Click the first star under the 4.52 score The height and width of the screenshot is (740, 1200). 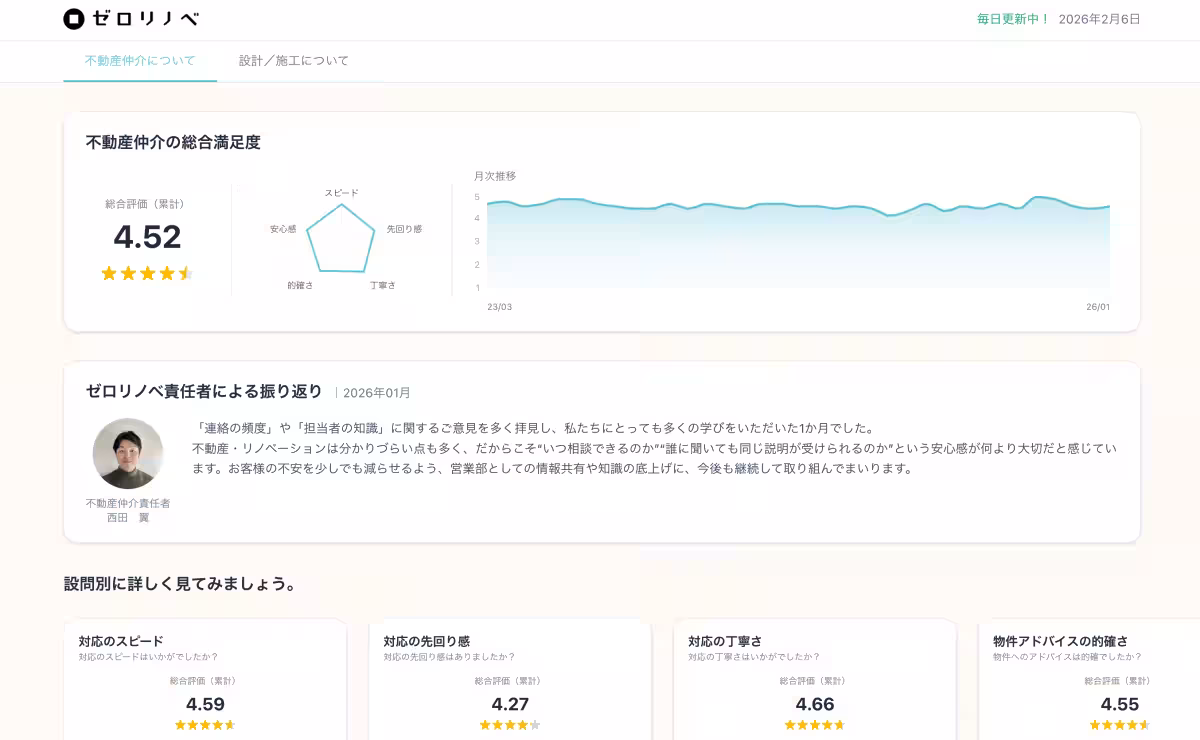[x=106, y=272]
